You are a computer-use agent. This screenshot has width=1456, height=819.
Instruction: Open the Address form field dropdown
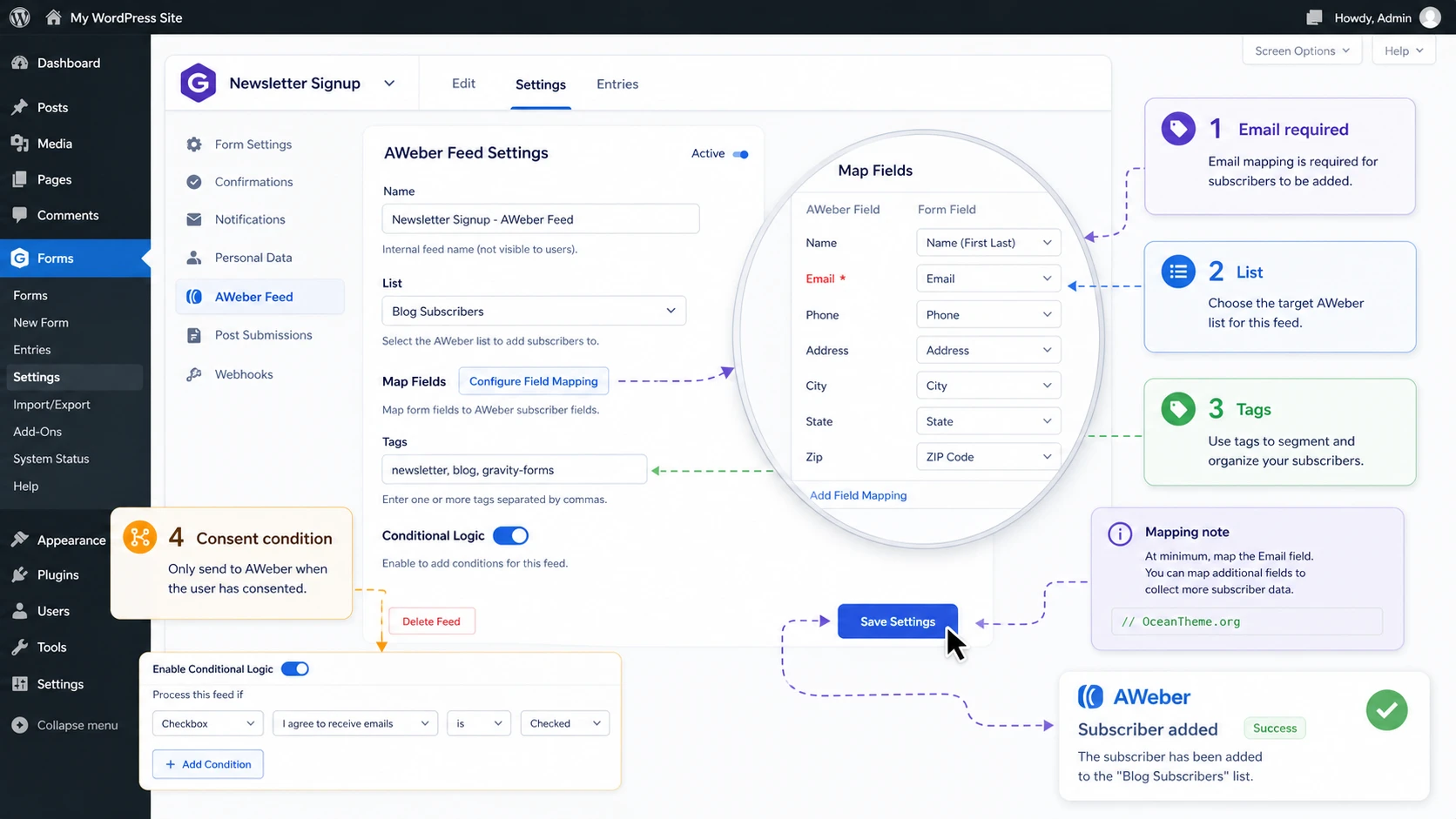988,350
